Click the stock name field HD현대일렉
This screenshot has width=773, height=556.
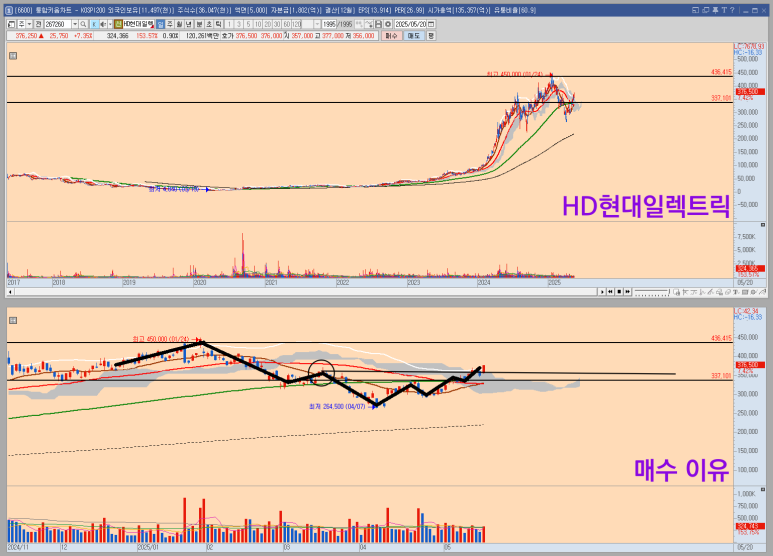point(139,24)
